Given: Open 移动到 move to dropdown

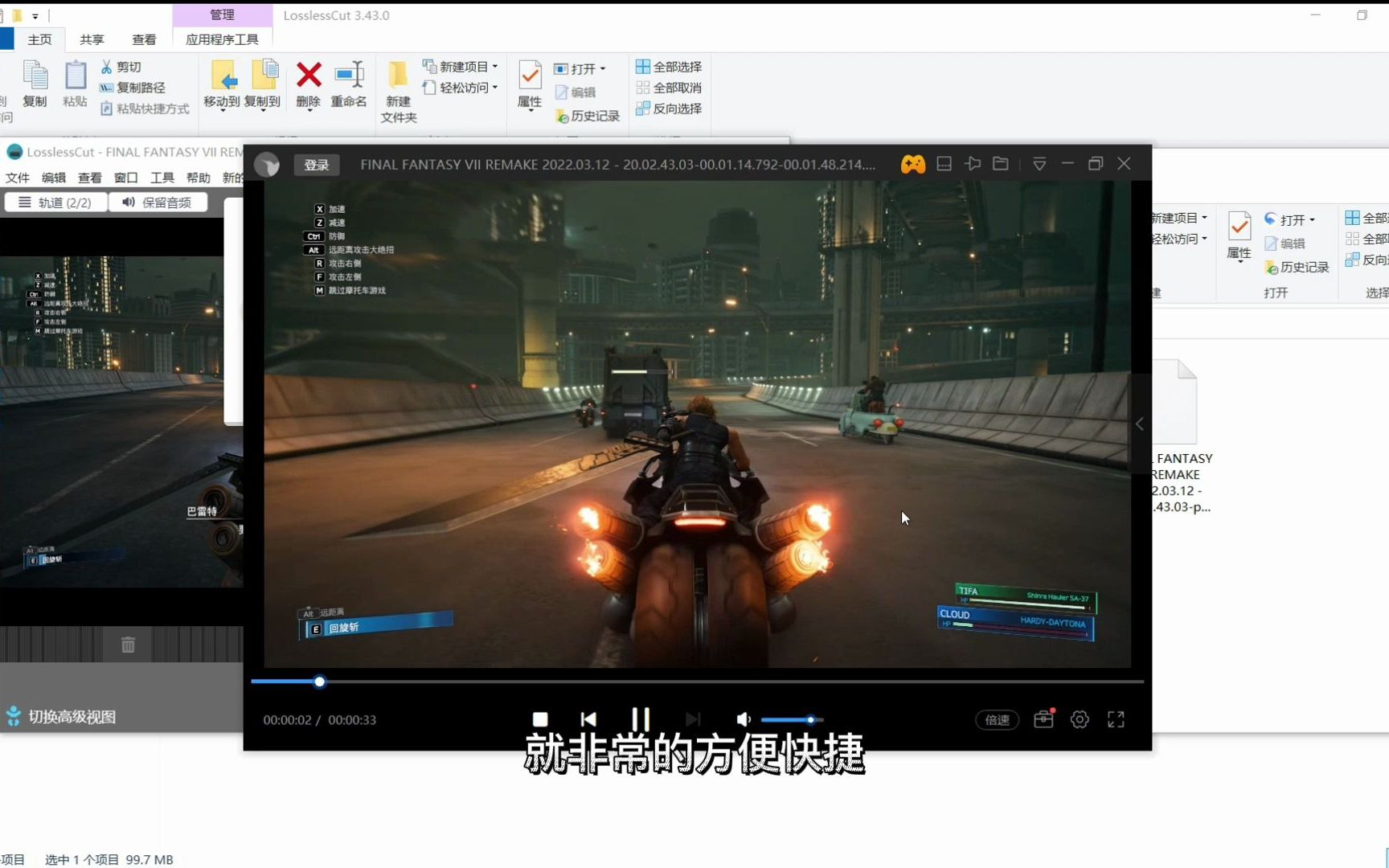Looking at the screenshot, I should (x=221, y=86).
